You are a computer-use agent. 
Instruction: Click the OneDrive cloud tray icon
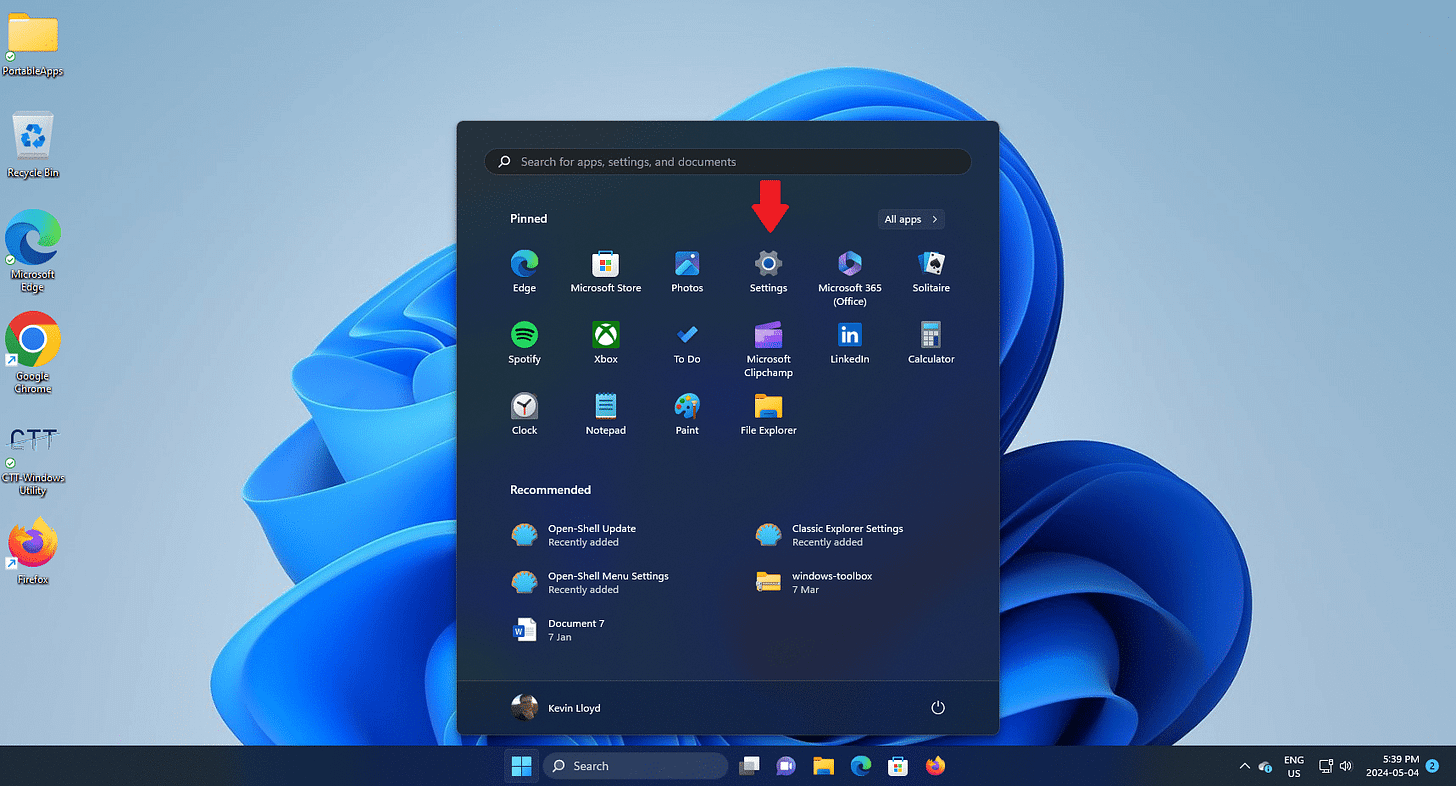coord(1265,767)
